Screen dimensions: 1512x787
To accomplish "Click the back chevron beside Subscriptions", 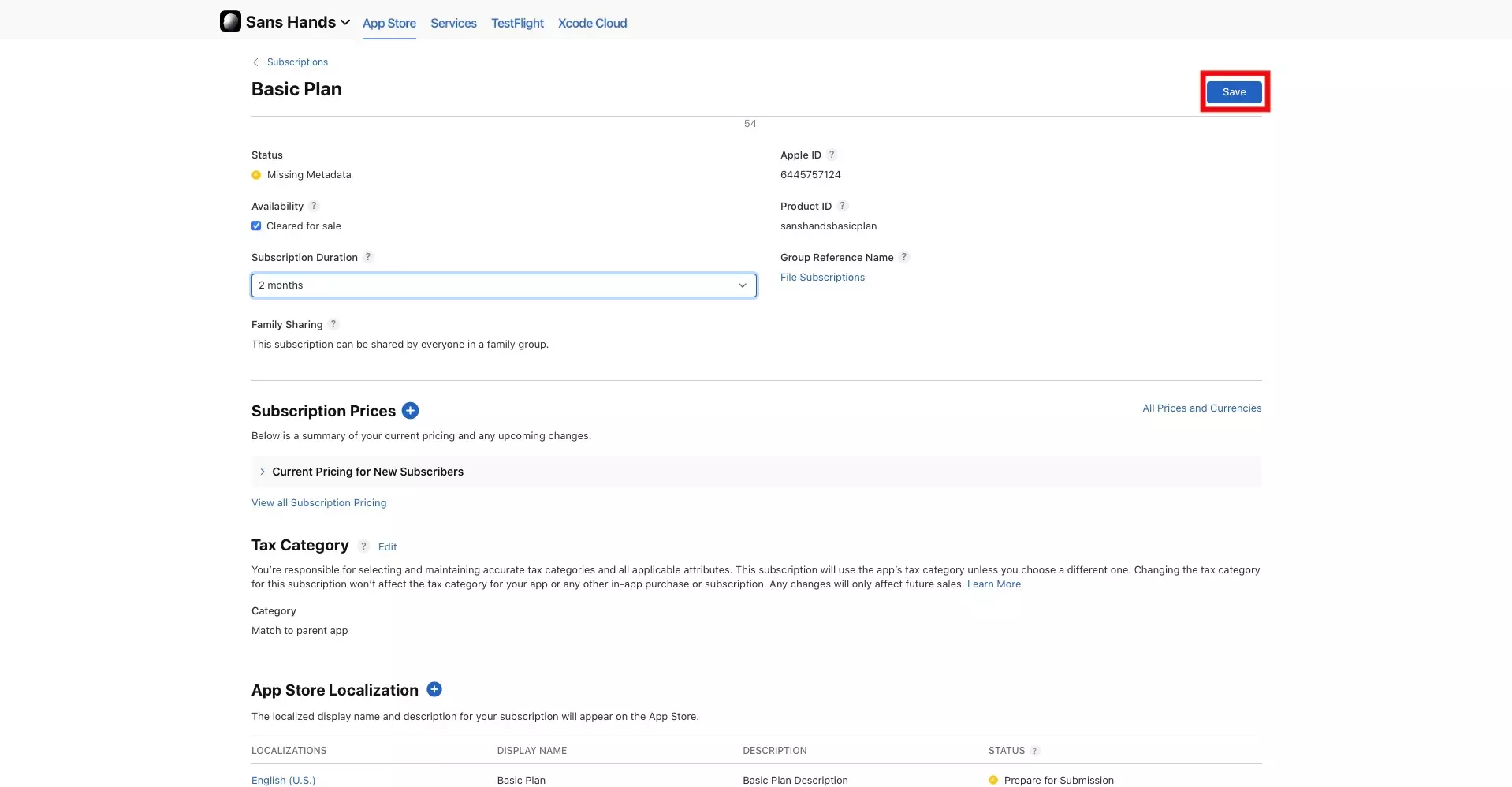I will coord(255,62).
